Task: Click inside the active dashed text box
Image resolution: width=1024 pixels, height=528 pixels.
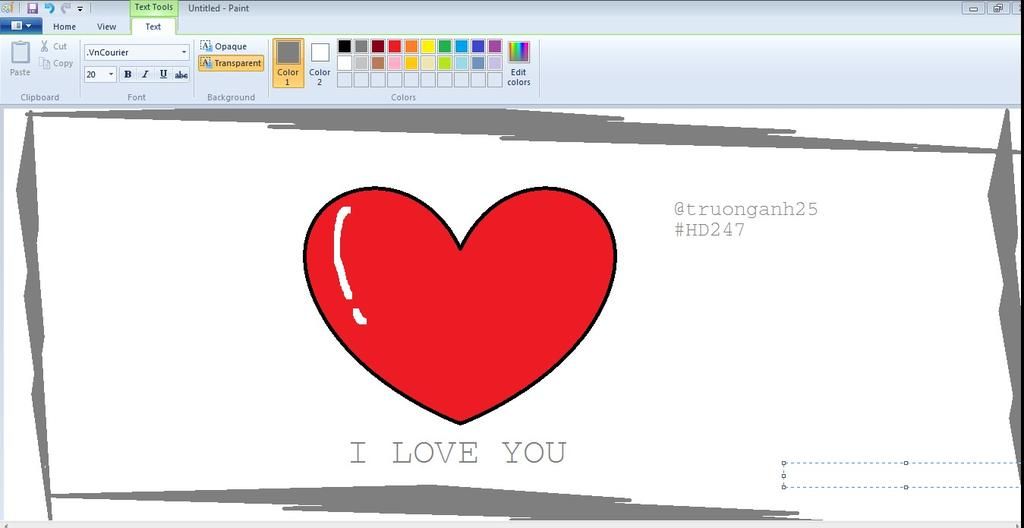Action: 901,475
